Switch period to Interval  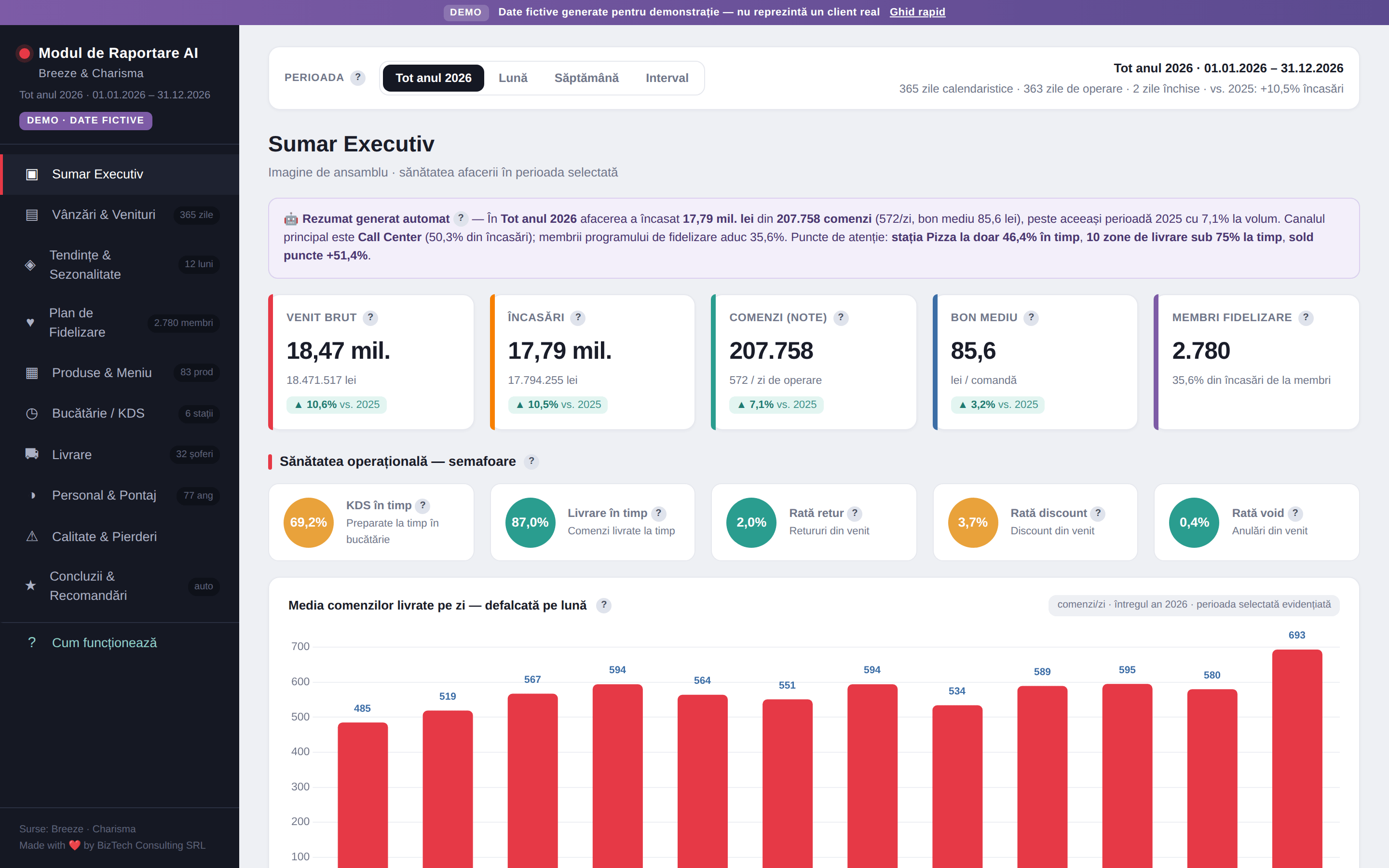pos(667,78)
